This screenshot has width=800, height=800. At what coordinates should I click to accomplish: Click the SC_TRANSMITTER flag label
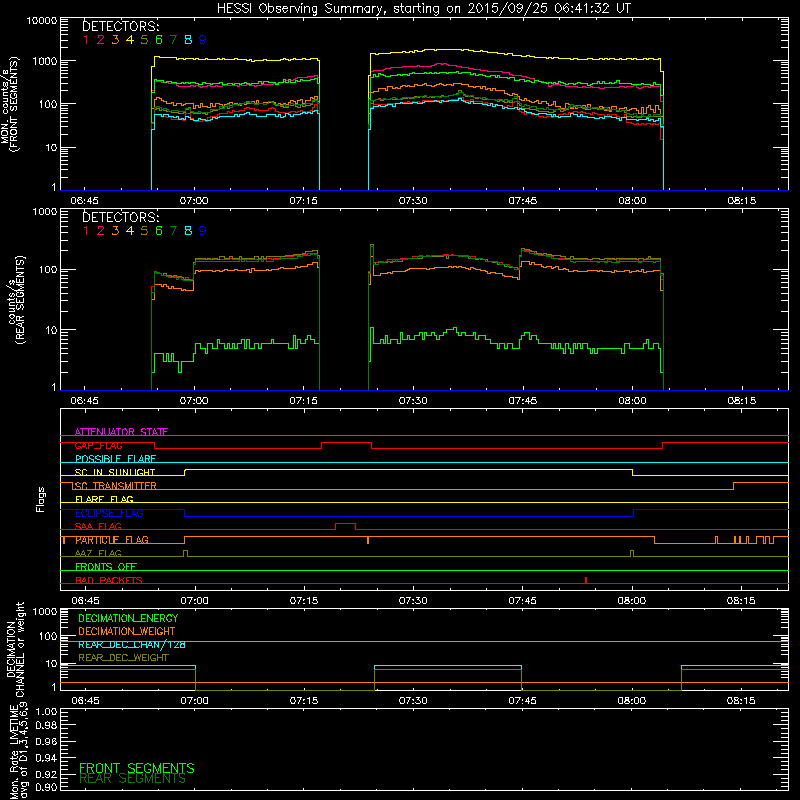(115, 486)
